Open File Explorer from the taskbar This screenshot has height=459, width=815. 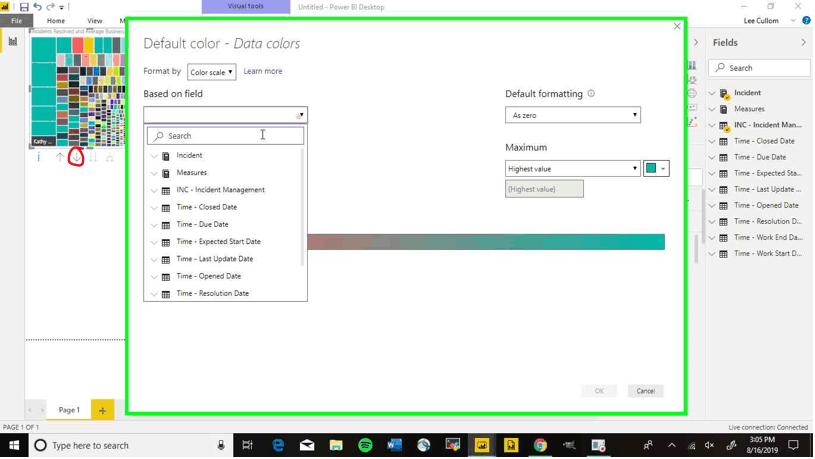[336, 445]
